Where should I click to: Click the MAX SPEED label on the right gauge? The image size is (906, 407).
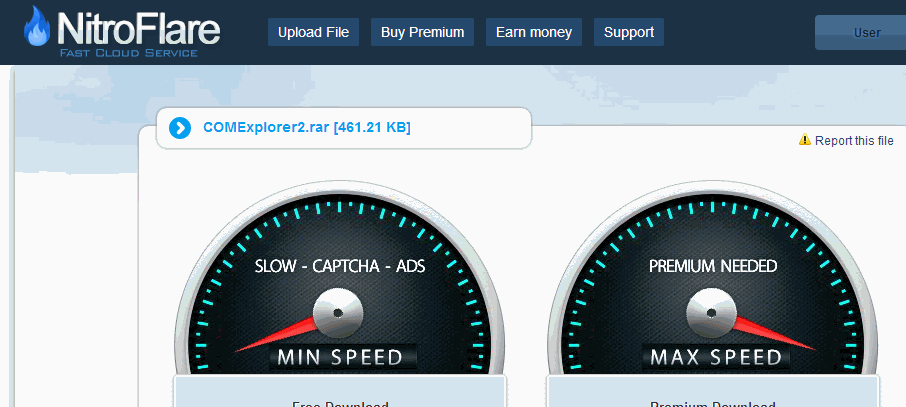pyautogui.click(x=716, y=357)
